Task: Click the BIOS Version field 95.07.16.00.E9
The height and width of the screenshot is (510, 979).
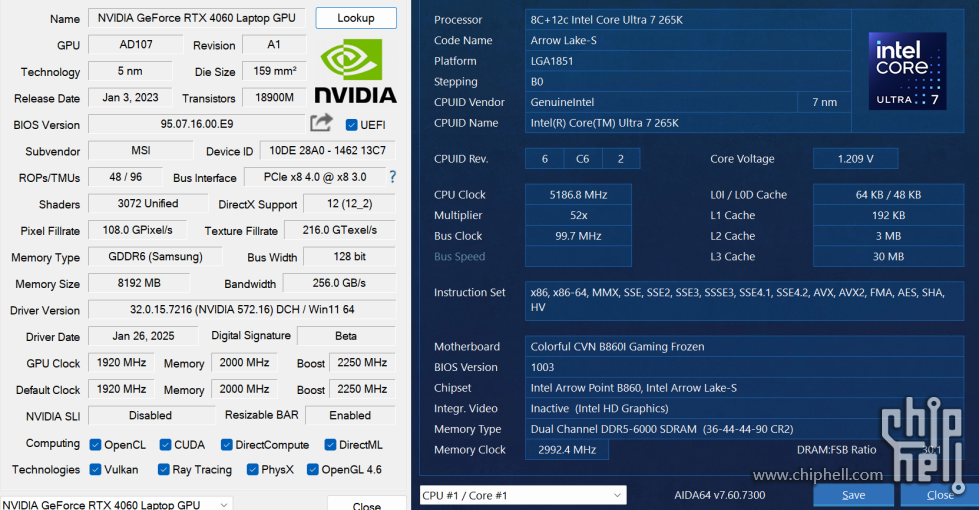Action: 197,124
